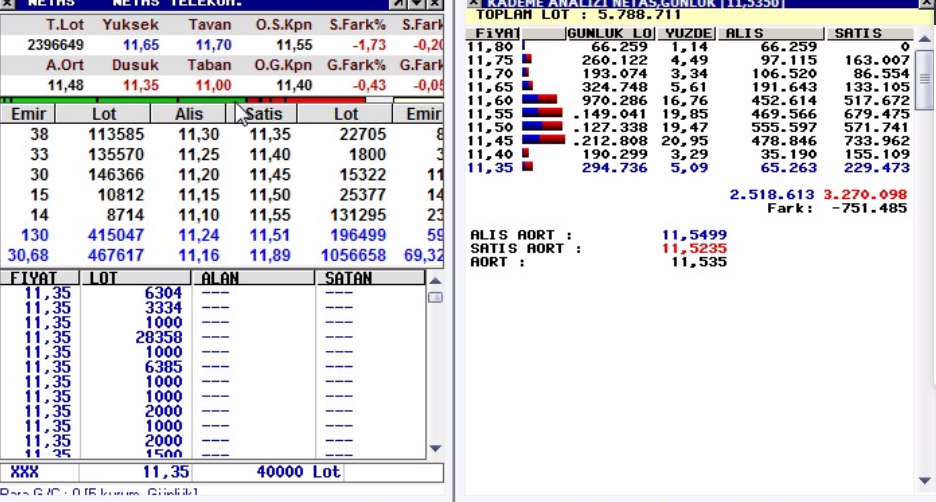Click the Emir column header on left

28,114
